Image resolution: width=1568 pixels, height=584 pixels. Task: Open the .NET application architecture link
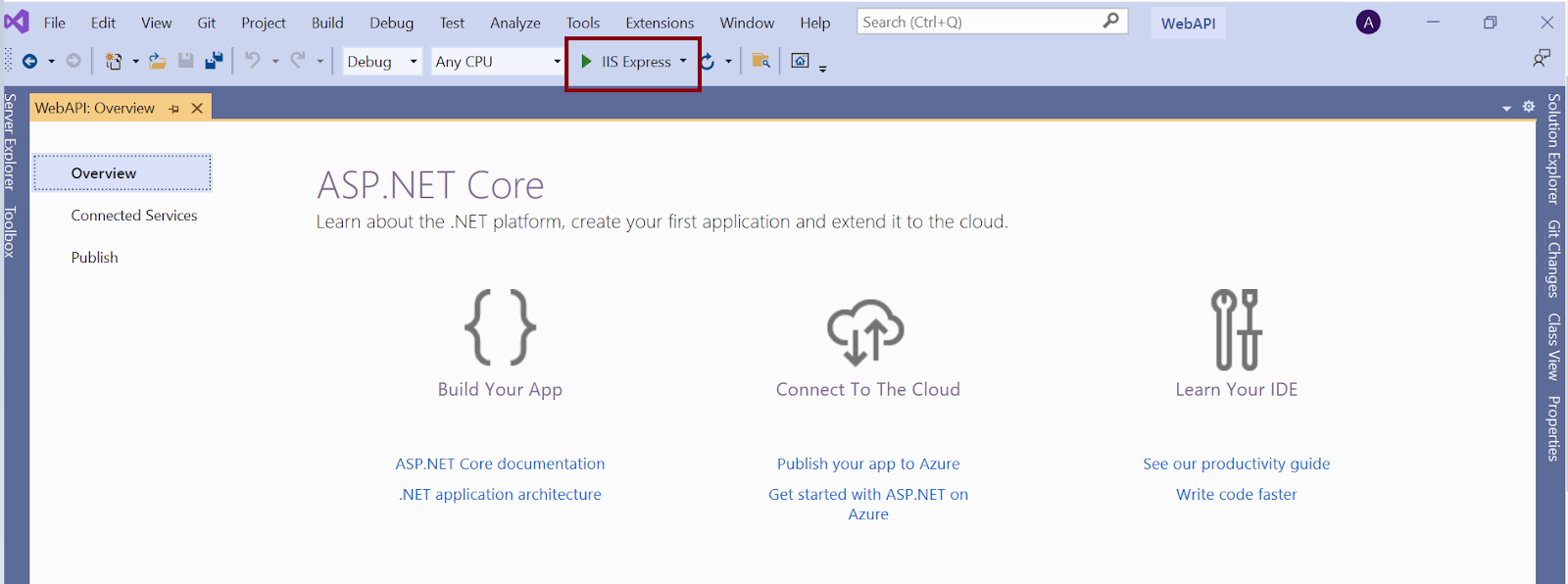click(x=500, y=494)
